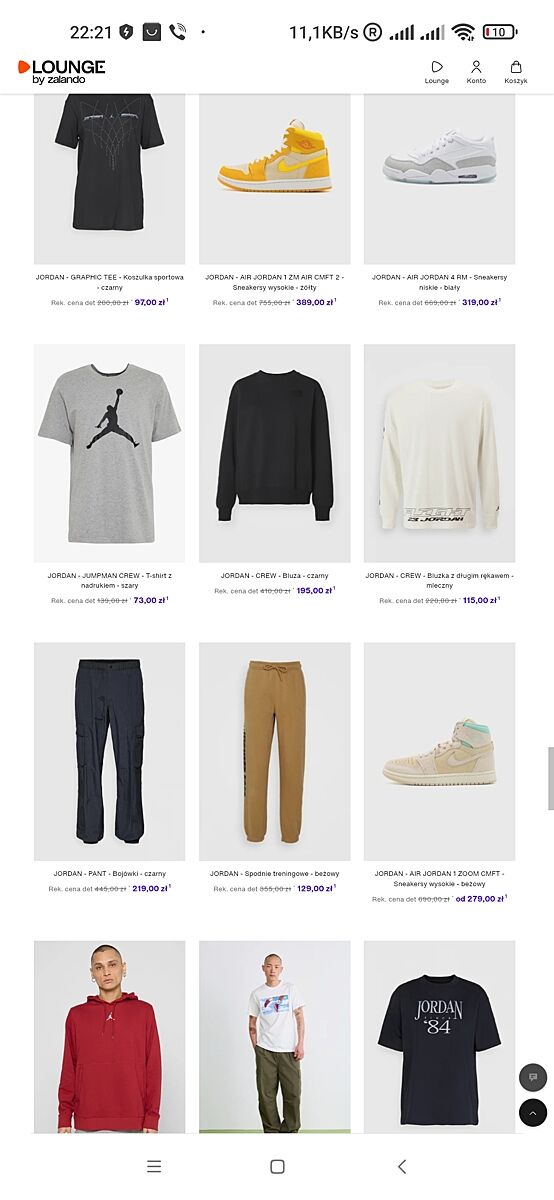Open the grey Jumpman T-shirt image
554x1200 pixels.
[109, 453]
